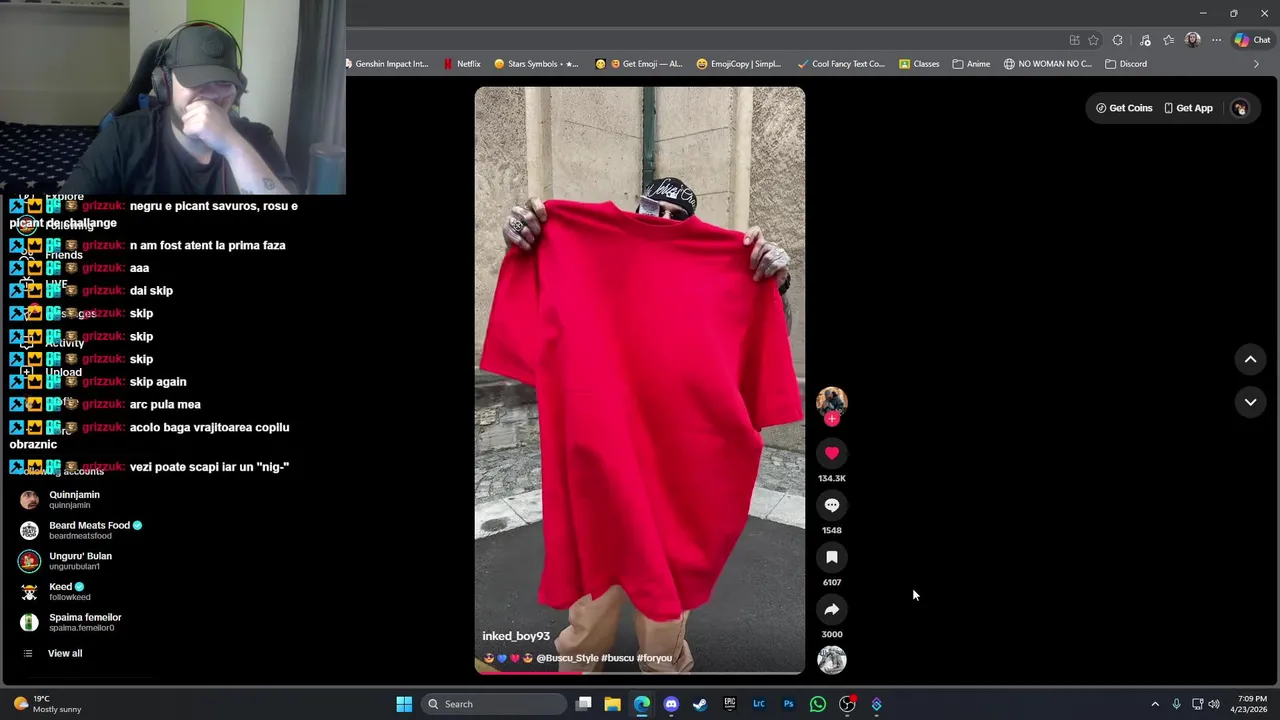Open NO WOMAN NO C... bookmark

point(1048,64)
